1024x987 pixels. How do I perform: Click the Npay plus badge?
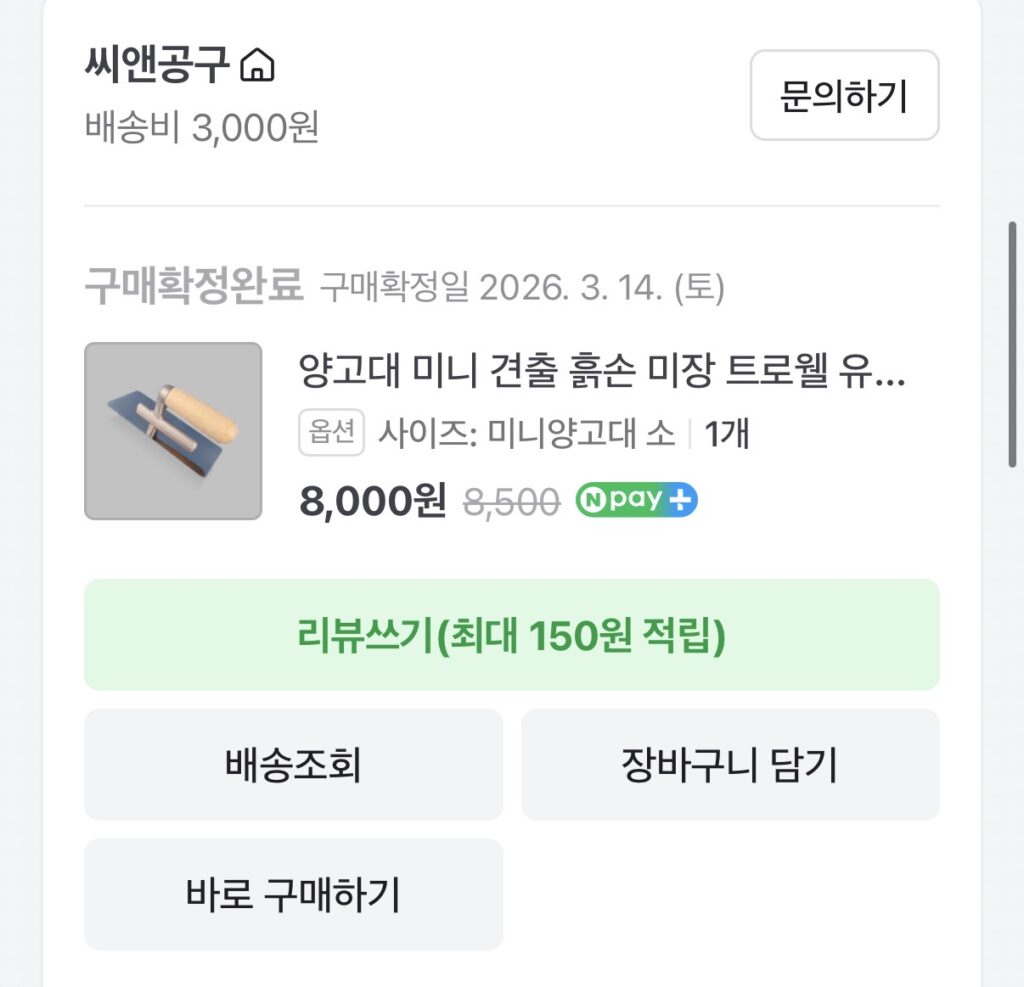click(x=636, y=500)
